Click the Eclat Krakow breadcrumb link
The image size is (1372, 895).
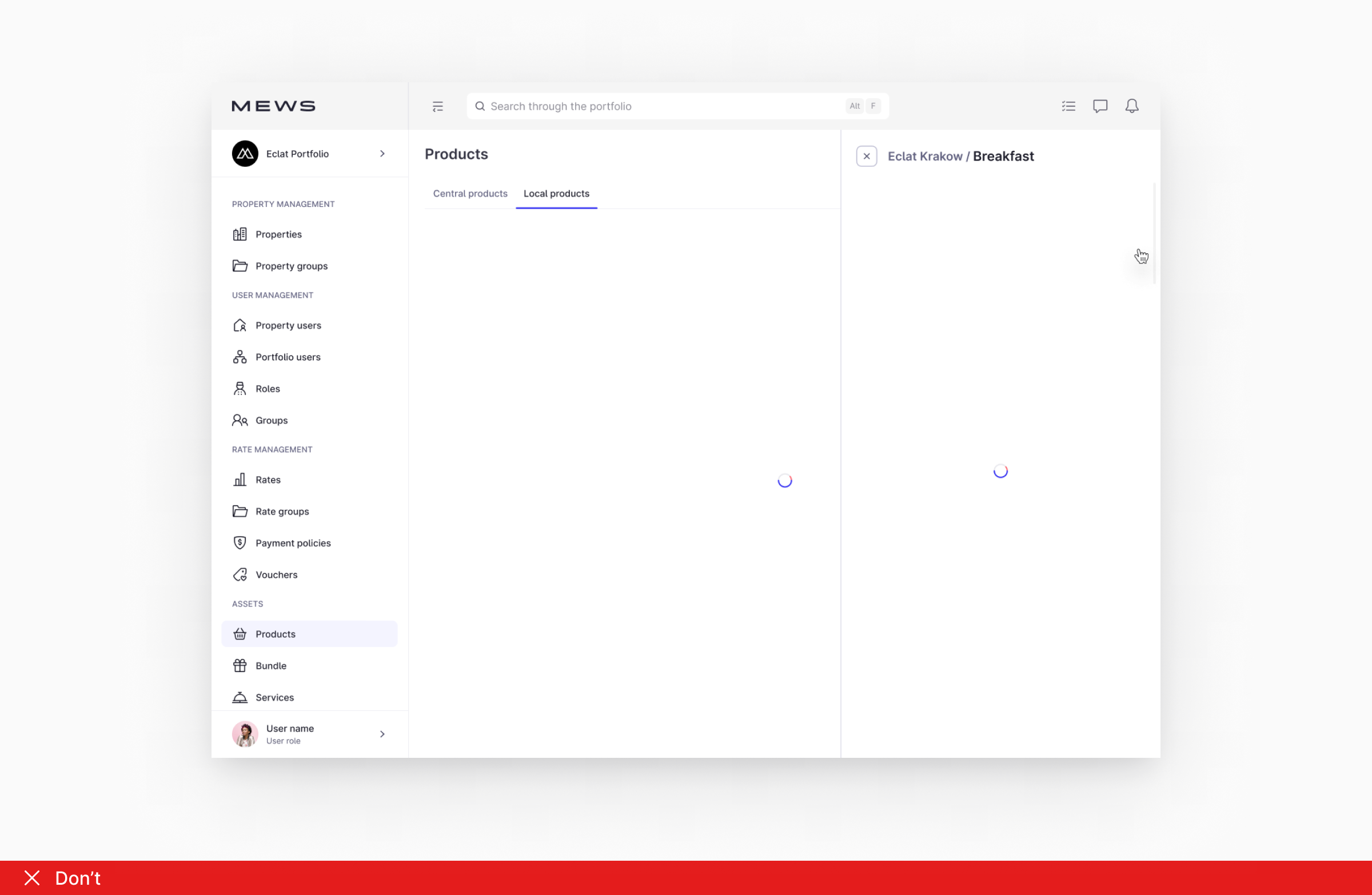[x=924, y=156]
